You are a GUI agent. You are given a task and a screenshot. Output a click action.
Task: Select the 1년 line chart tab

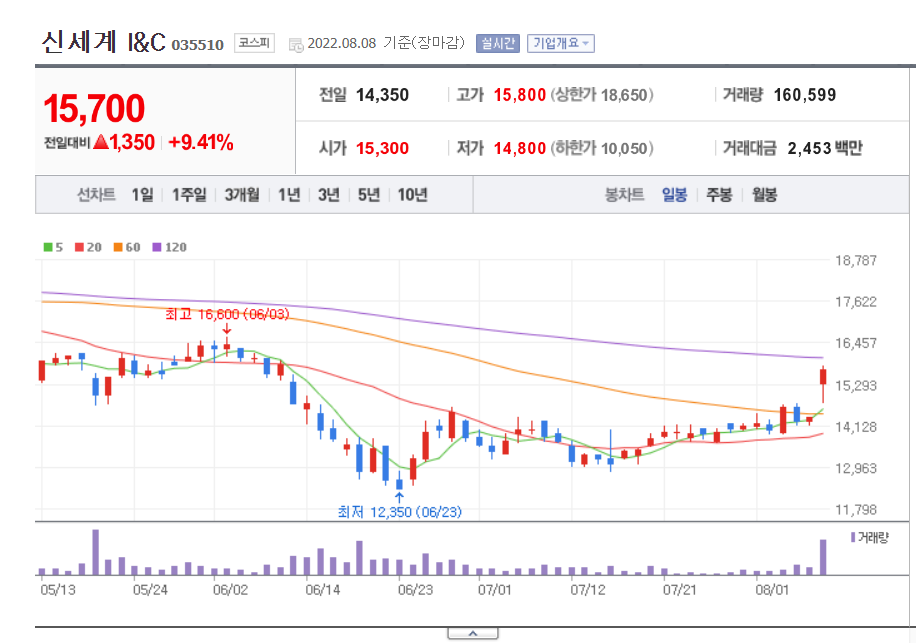pos(289,194)
